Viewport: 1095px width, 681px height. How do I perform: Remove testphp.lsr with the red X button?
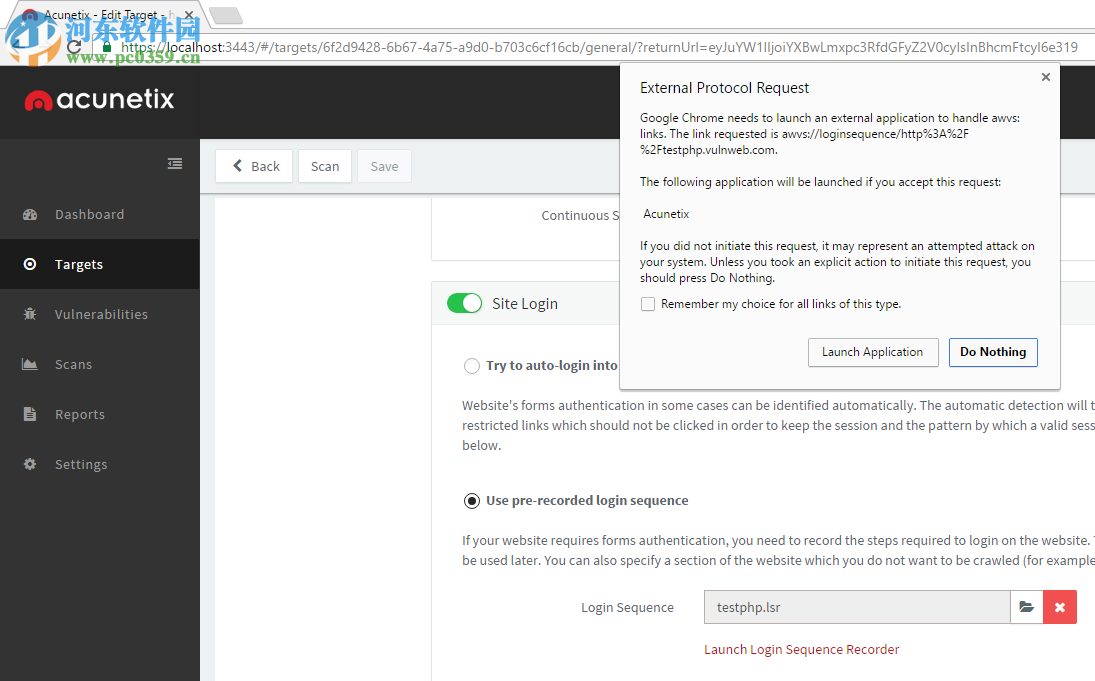pyautogui.click(x=1059, y=607)
